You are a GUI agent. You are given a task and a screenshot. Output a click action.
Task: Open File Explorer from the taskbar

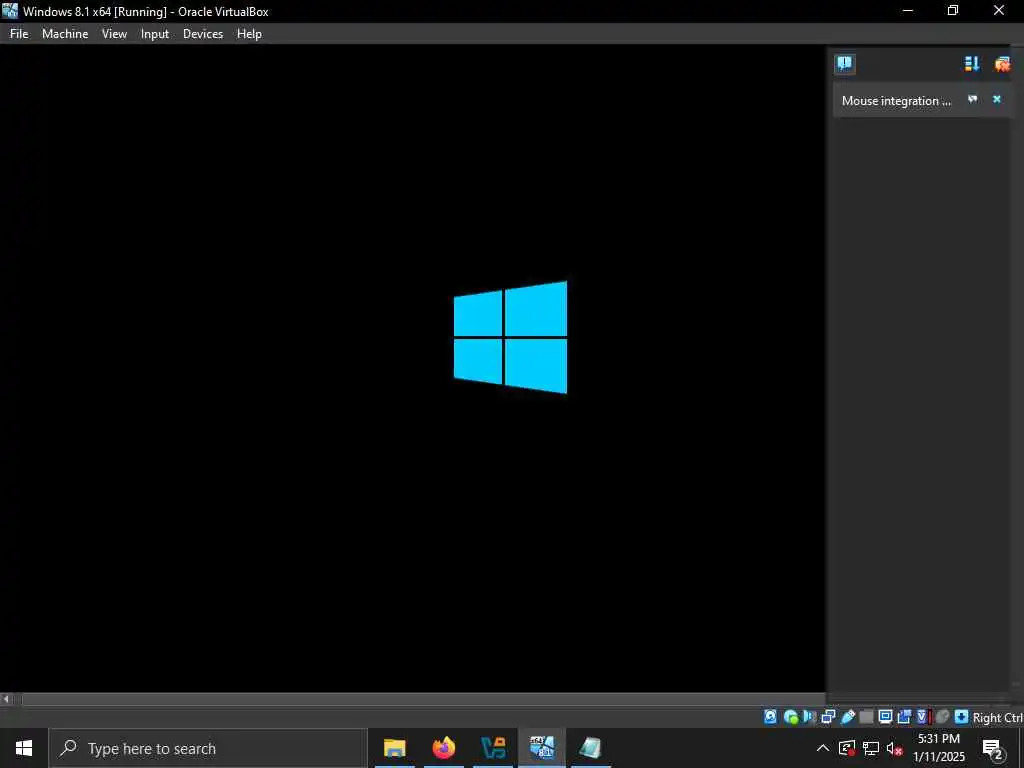coord(394,748)
